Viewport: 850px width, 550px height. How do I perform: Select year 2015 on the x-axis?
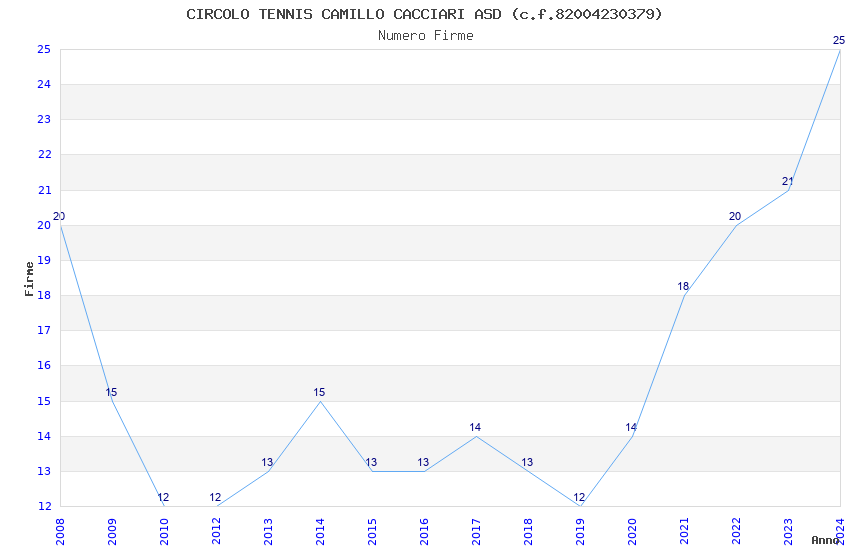pyautogui.click(x=372, y=531)
